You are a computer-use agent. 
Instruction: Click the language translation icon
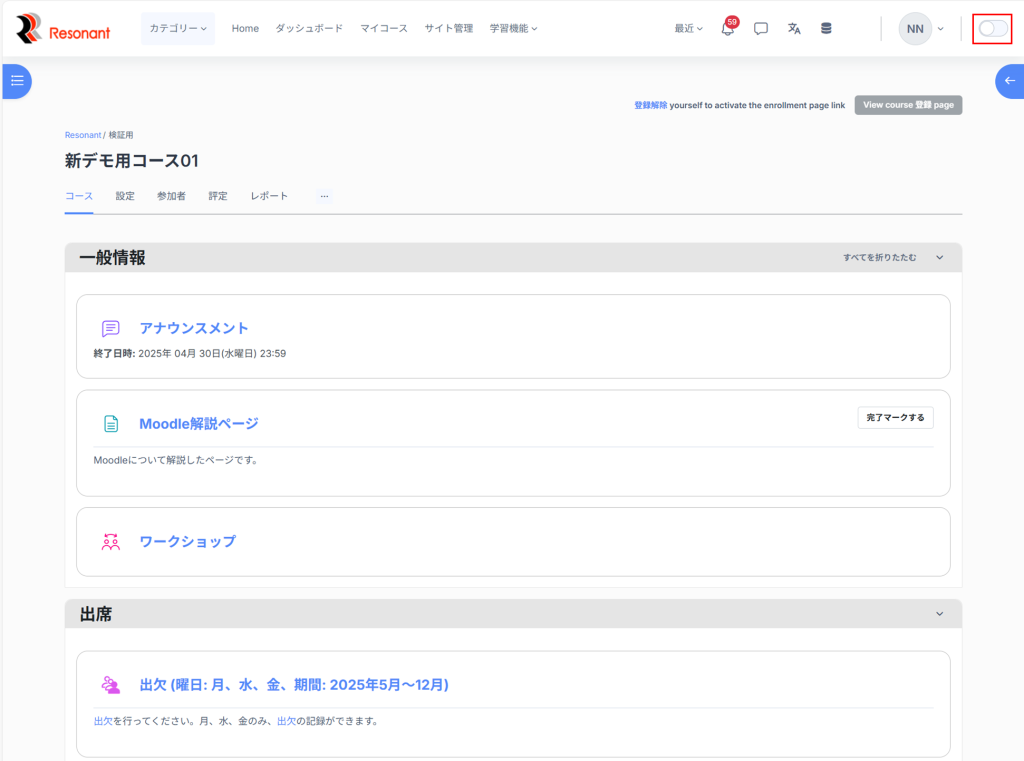click(x=794, y=29)
